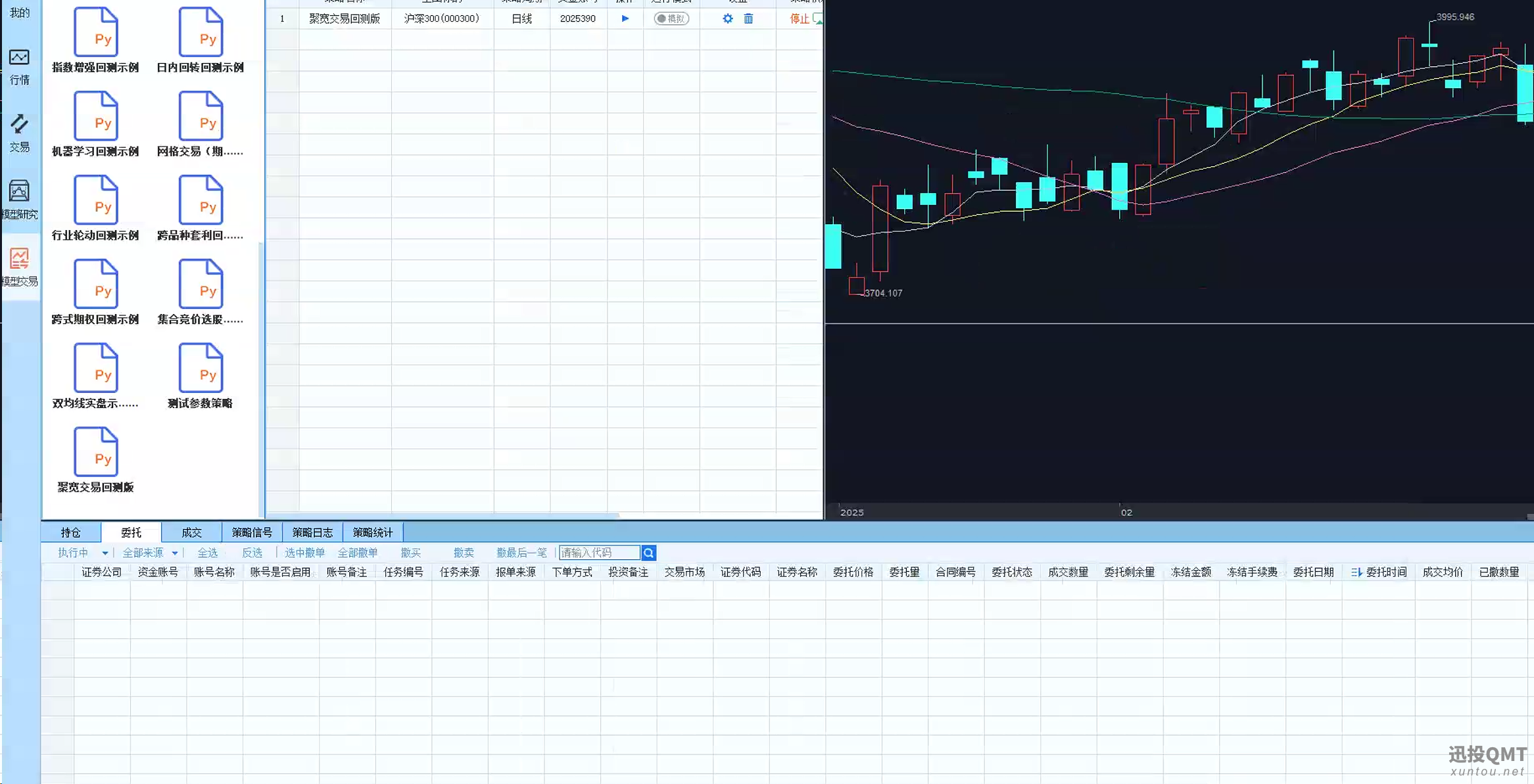1534x784 pixels.
Task: Switch to the 策略日志 tab
Action: tap(312, 532)
